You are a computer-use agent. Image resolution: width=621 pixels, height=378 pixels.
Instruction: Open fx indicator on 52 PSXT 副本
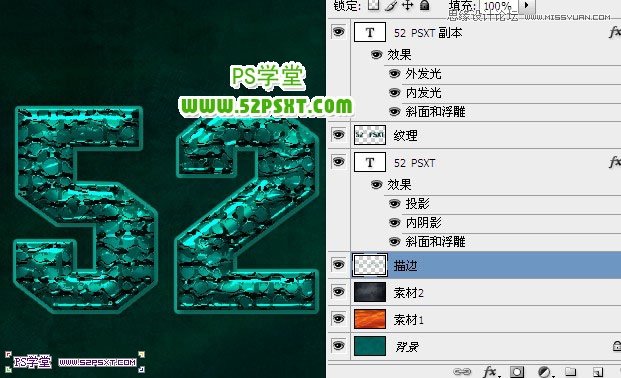pyautogui.click(x=615, y=32)
